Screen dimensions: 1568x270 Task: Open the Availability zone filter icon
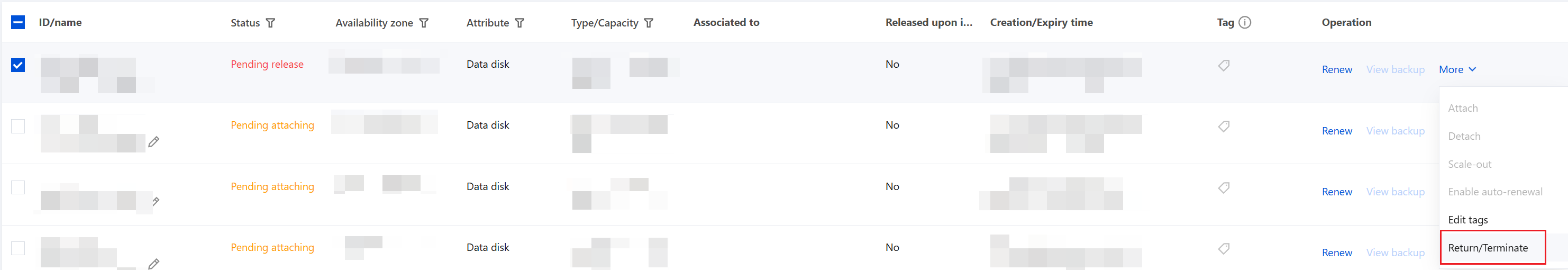[x=424, y=23]
